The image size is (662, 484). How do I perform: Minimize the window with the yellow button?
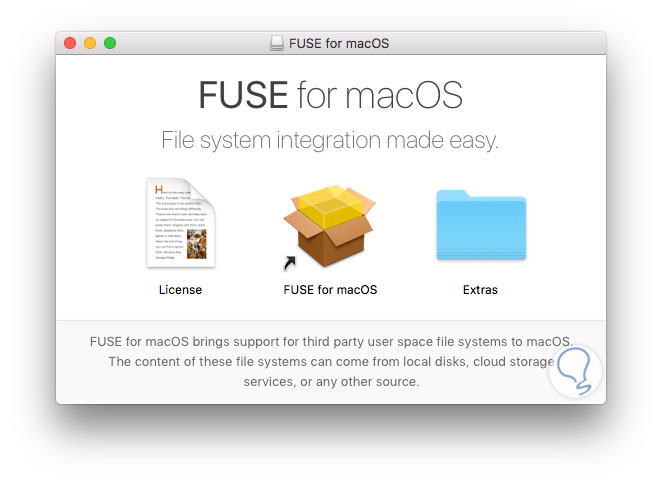(x=90, y=43)
